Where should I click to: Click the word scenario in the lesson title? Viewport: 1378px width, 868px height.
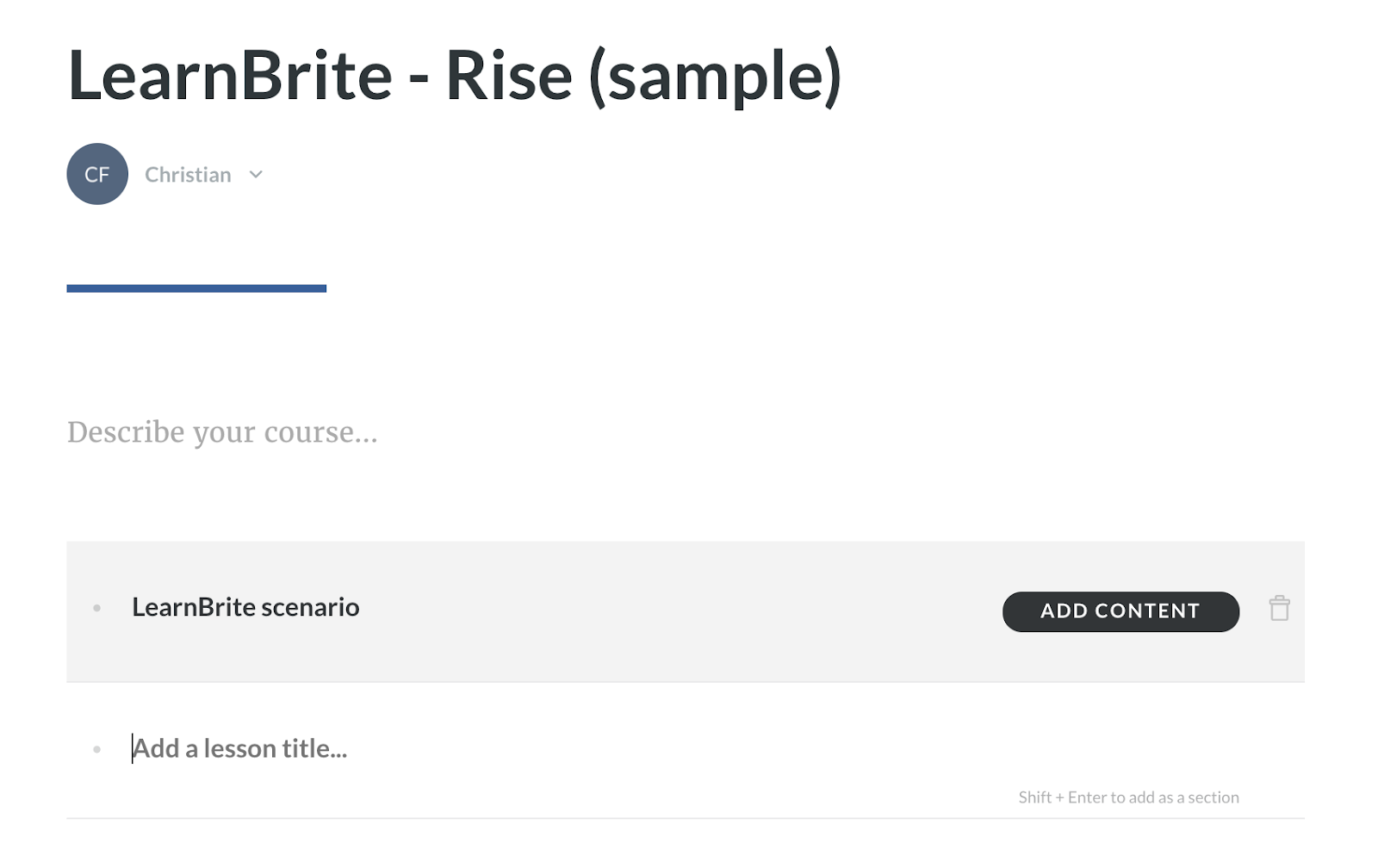pyautogui.click(x=310, y=607)
